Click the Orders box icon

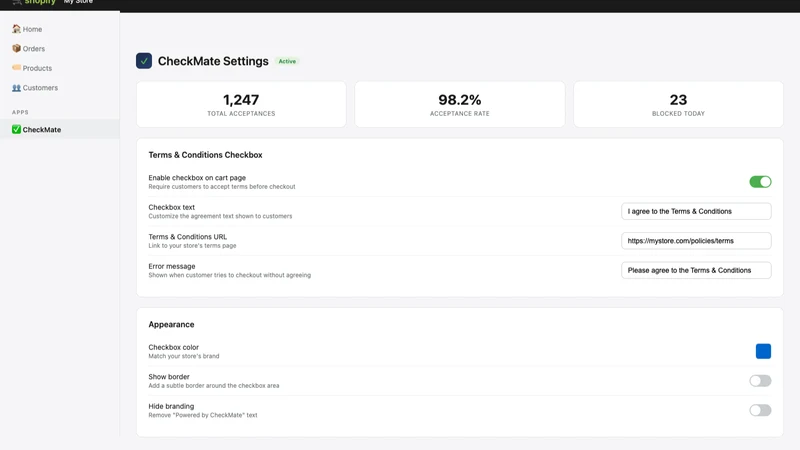pyautogui.click(x=16, y=48)
